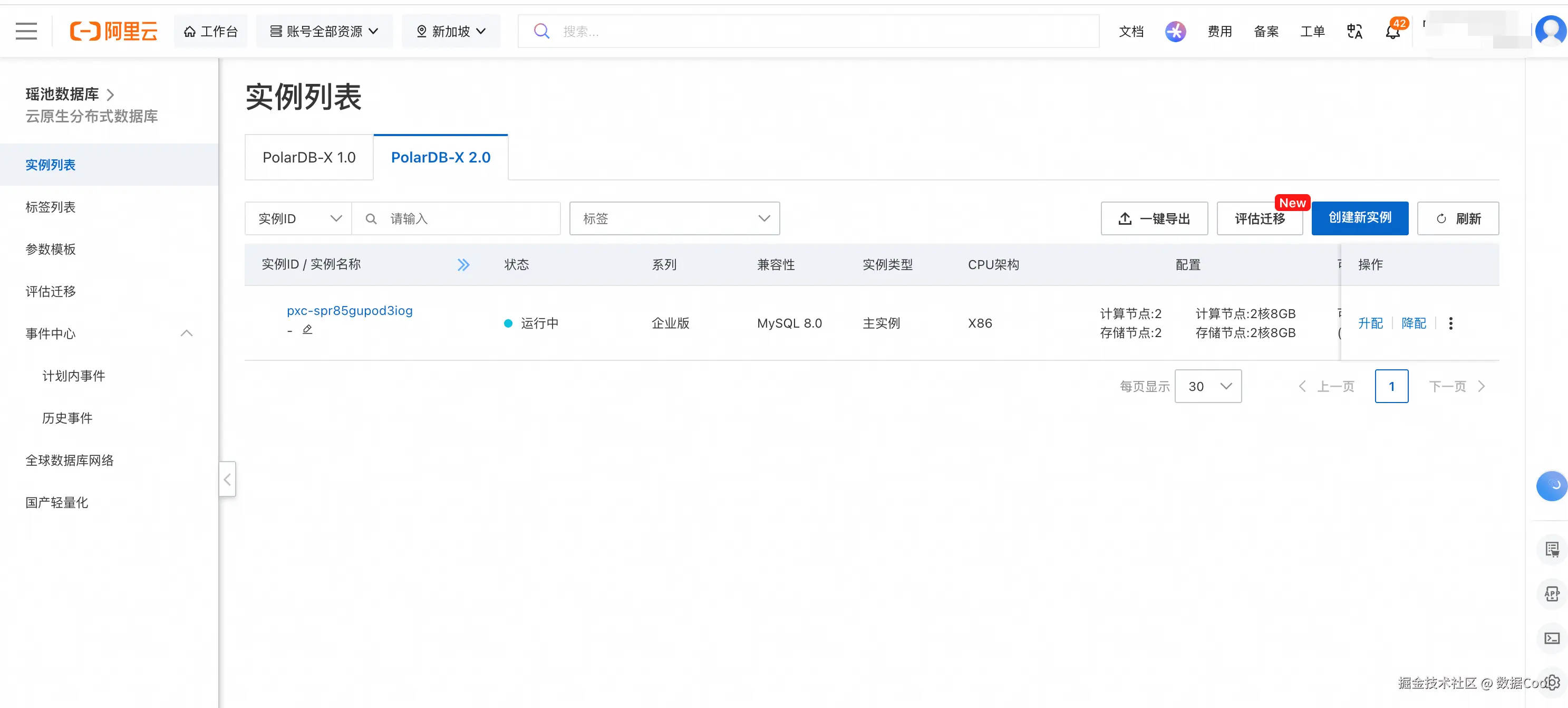1568x708 pixels.
Task: Open the purple AI assistant icon
Action: click(1175, 32)
